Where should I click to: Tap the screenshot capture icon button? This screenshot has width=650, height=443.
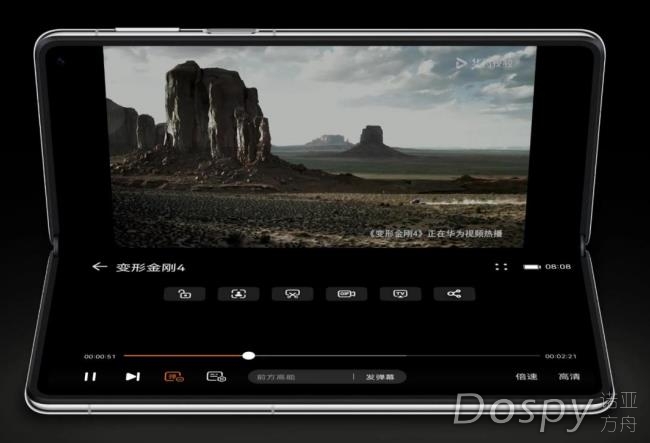tap(238, 294)
